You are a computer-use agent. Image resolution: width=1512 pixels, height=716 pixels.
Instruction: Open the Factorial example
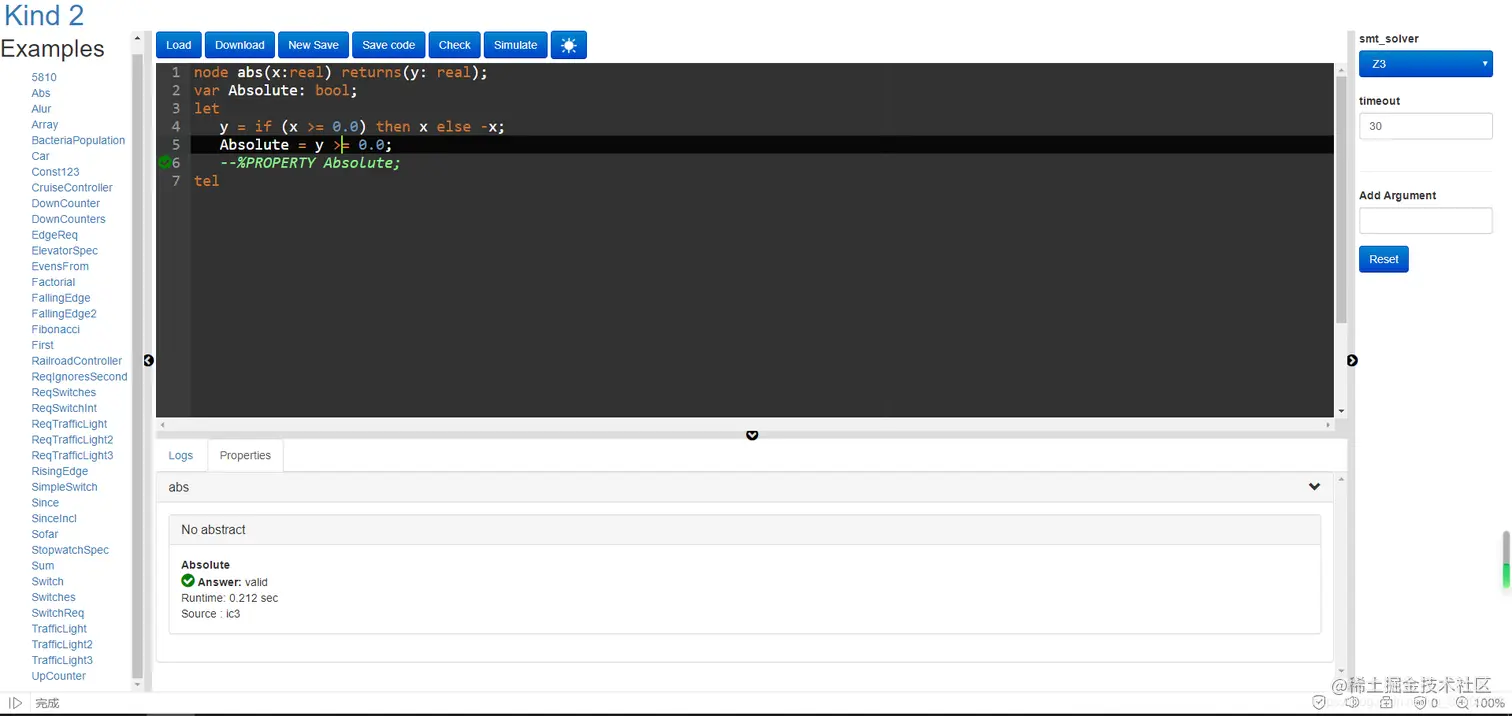(54, 282)
